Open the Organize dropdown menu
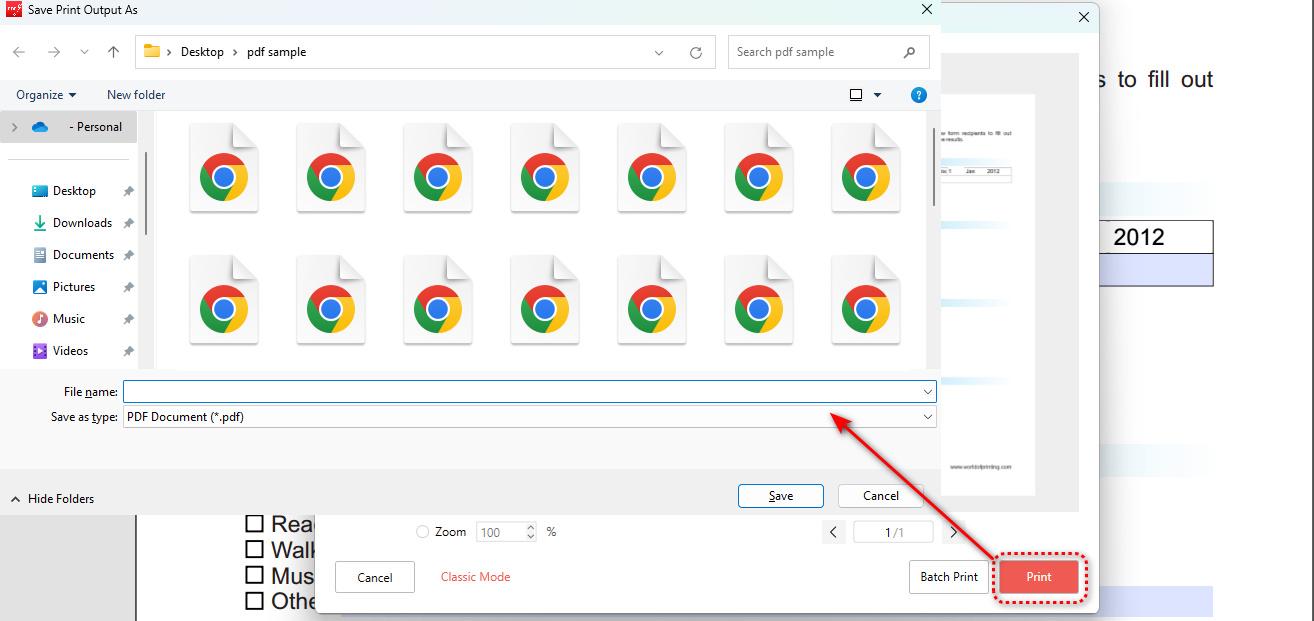Screen dimensions: 1314x621 click(46, 95)
